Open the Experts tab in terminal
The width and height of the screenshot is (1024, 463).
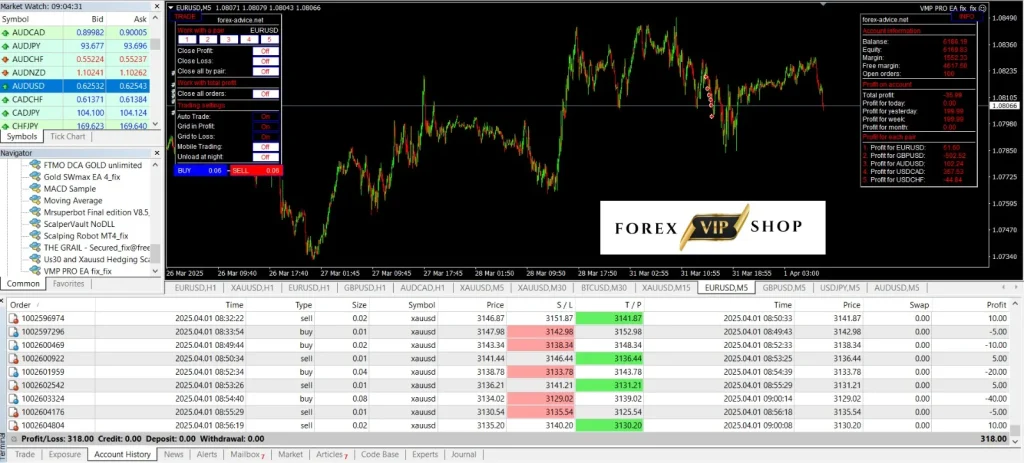(425, 455)
